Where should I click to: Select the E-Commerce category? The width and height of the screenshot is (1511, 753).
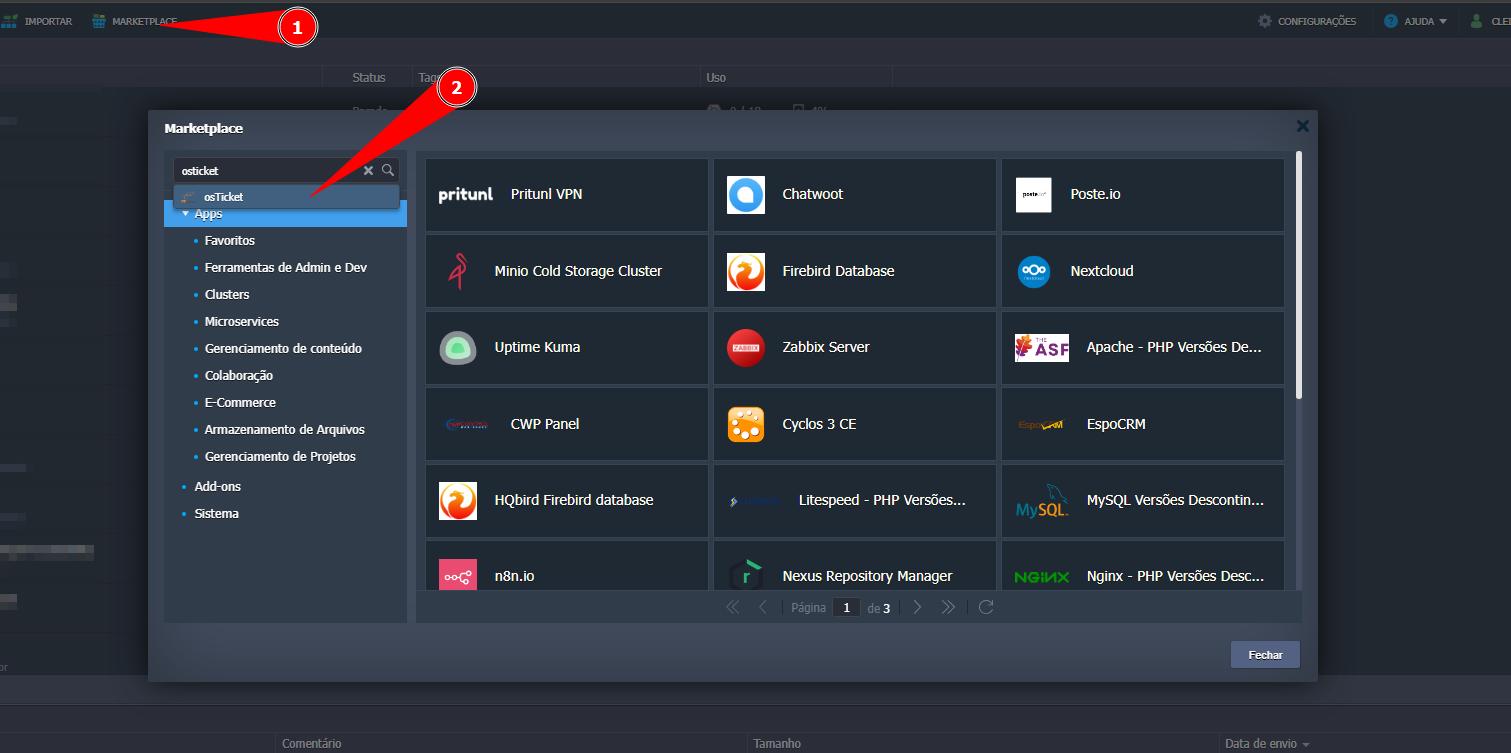coord(240,402)
